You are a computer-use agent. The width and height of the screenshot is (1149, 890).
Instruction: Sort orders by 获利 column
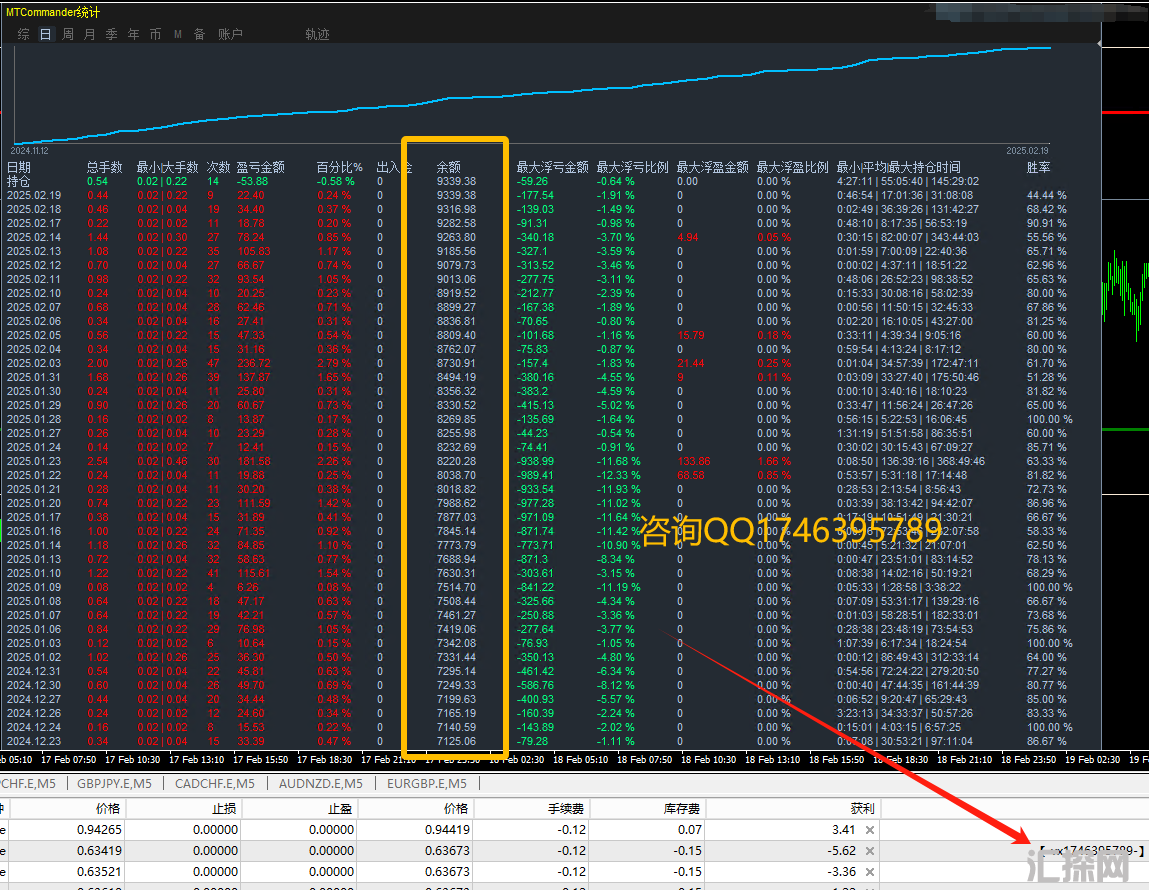pyautogui.click(x=862, y=809)
